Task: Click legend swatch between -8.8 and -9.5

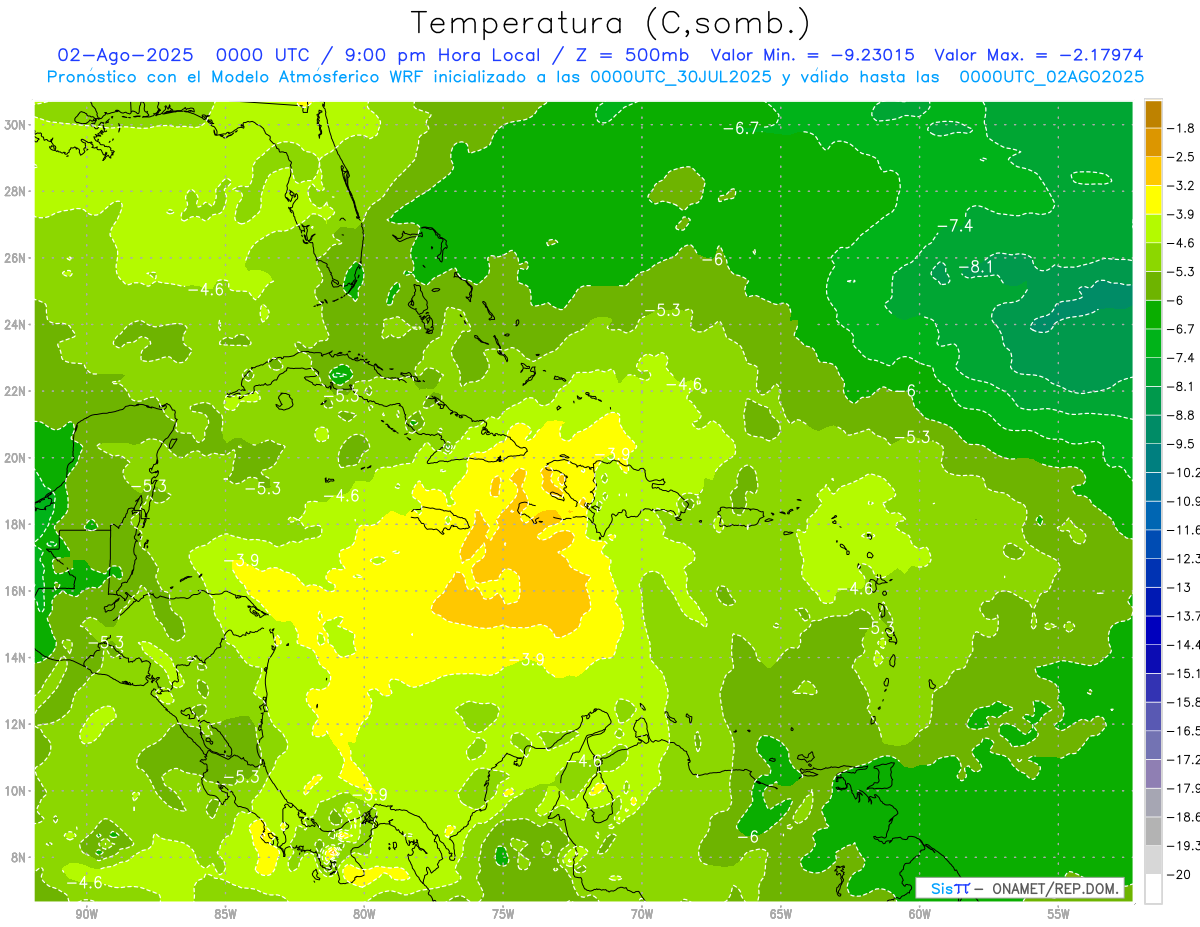Action: pyautogui.click(x=1153, y=429)
